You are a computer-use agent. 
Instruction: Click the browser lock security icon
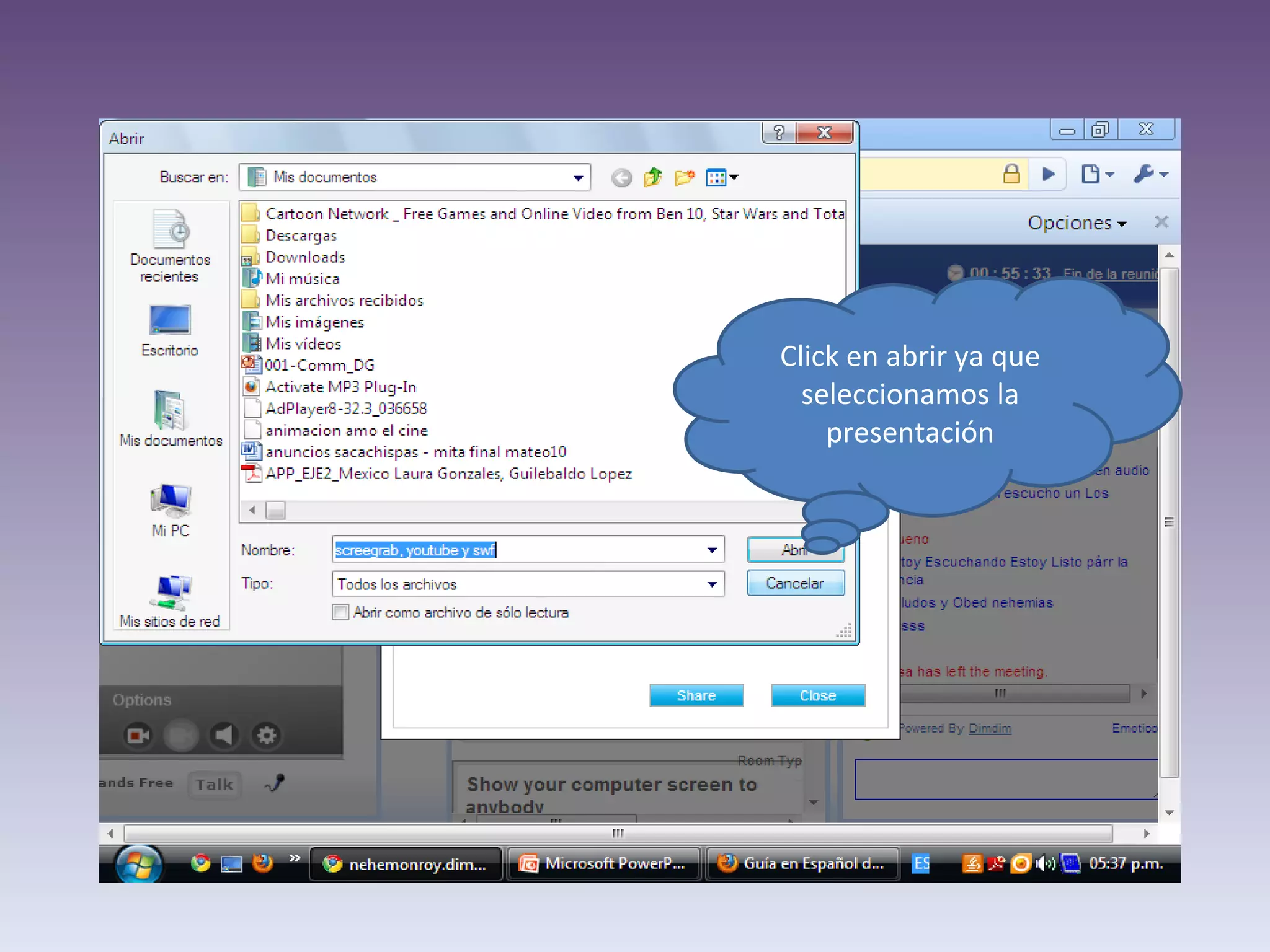coord(1011,174)
